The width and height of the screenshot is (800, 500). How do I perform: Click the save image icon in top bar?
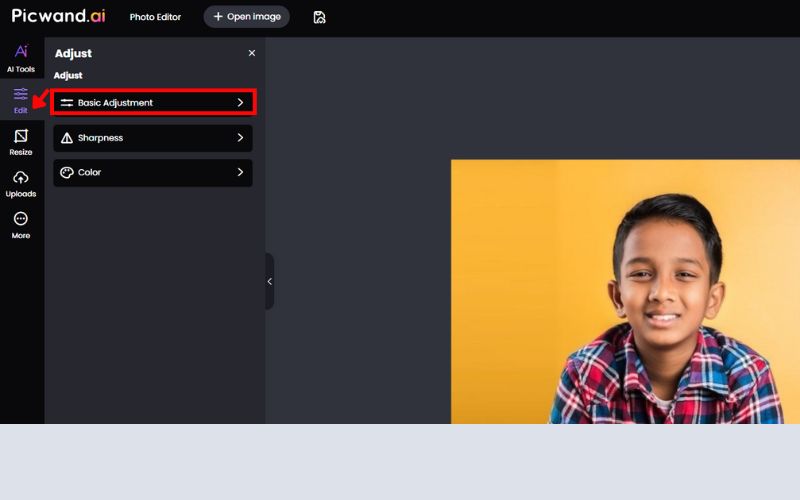319,17
